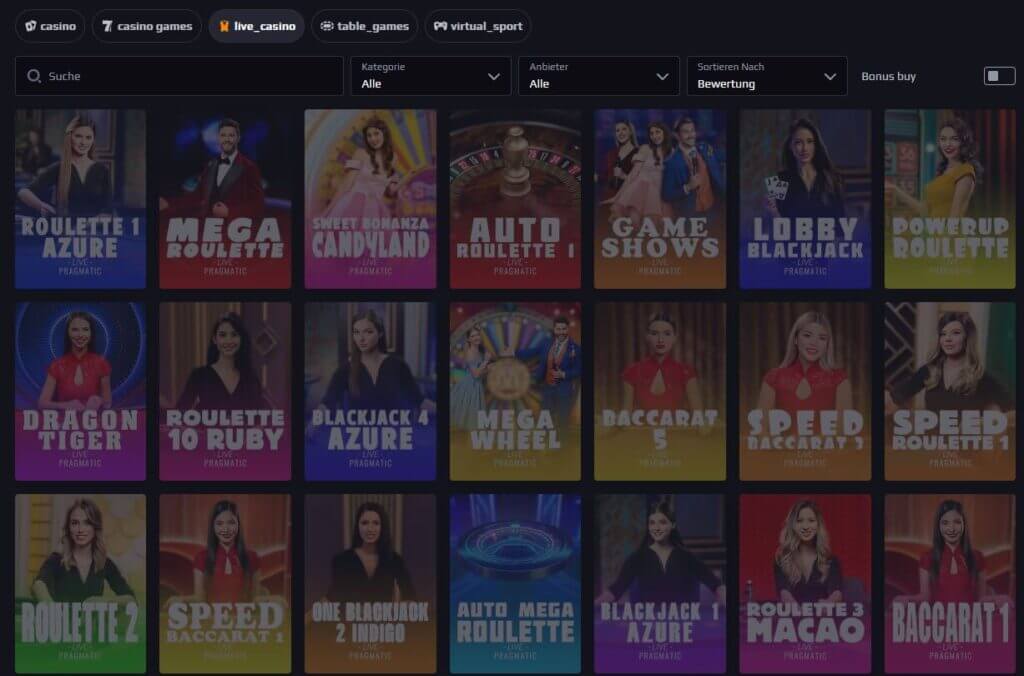Click the dice icon on casino tab

point(30,26)
